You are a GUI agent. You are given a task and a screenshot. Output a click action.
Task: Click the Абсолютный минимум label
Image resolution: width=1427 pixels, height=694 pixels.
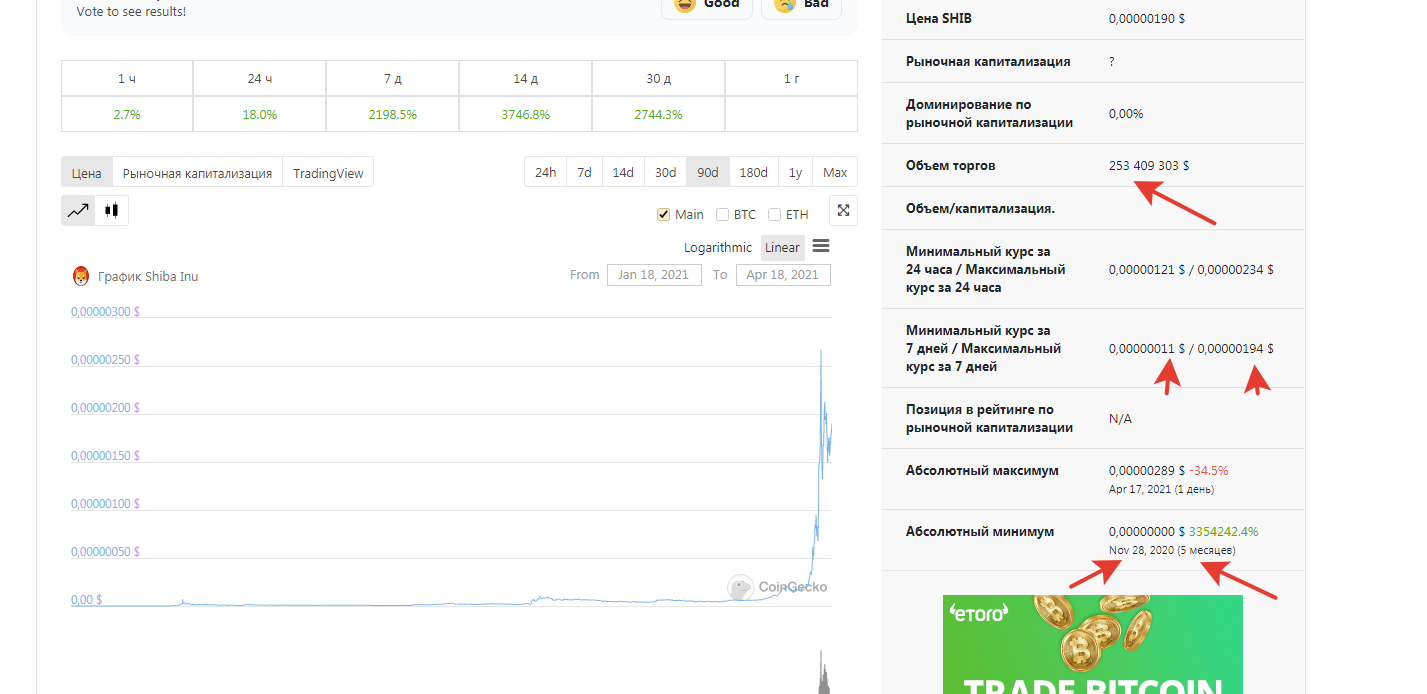point(979,531)
